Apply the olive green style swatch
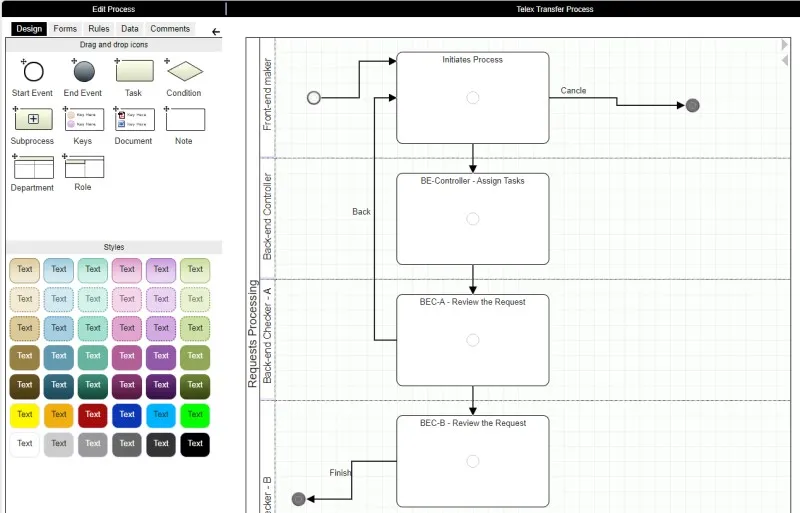800x513 pixels. pos(195,357)
